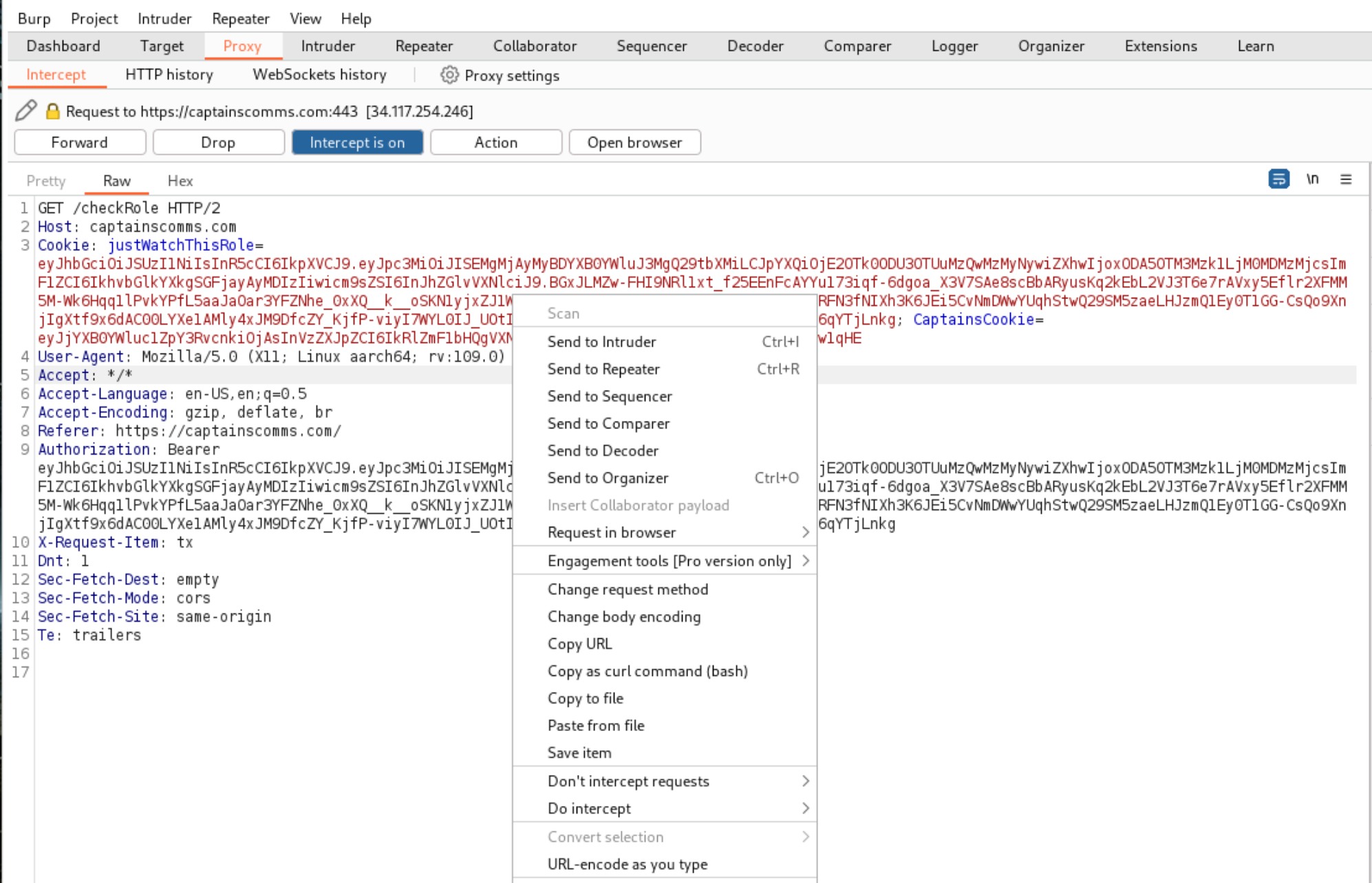Select Copy to file
The height and width of the screenshot is (883, 1372).
pyautogui.click(x=665, y=698)
